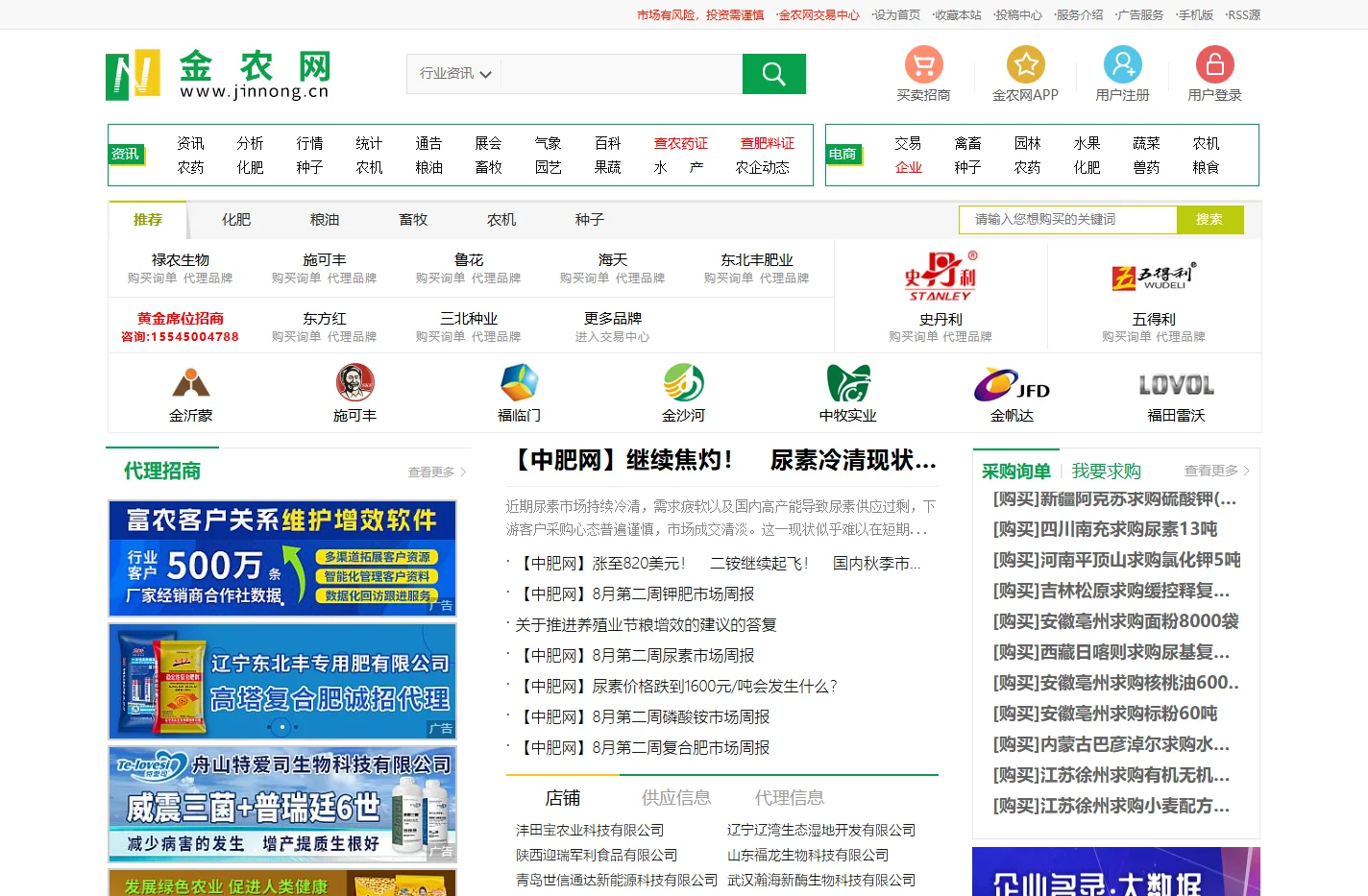Select the 推荐 tab
This screenshot has width=1368, height=896.
[148, 220]
